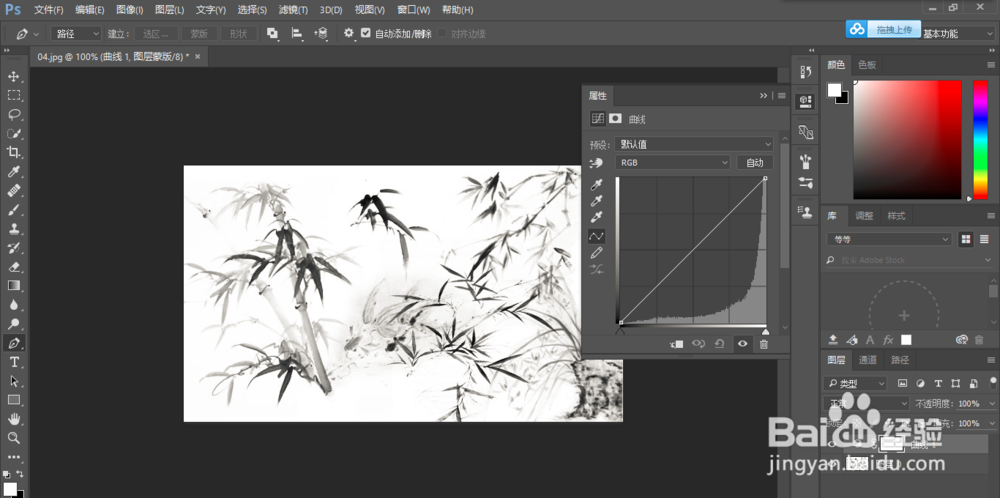
Task: Select the Blur tool
Action: click(x=13, y=305)
